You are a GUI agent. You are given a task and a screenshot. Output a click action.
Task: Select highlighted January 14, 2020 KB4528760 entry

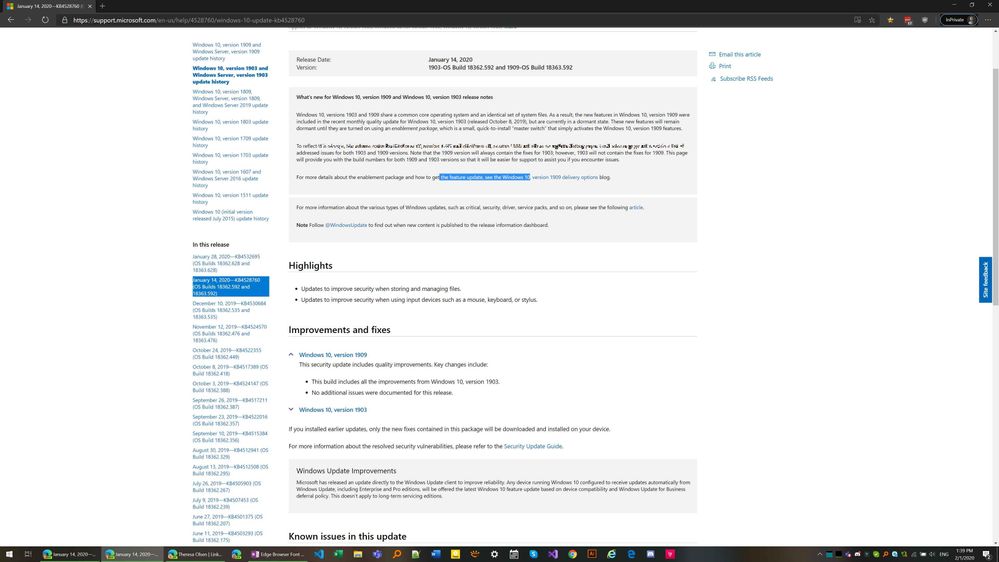click(x=231, y=287)
